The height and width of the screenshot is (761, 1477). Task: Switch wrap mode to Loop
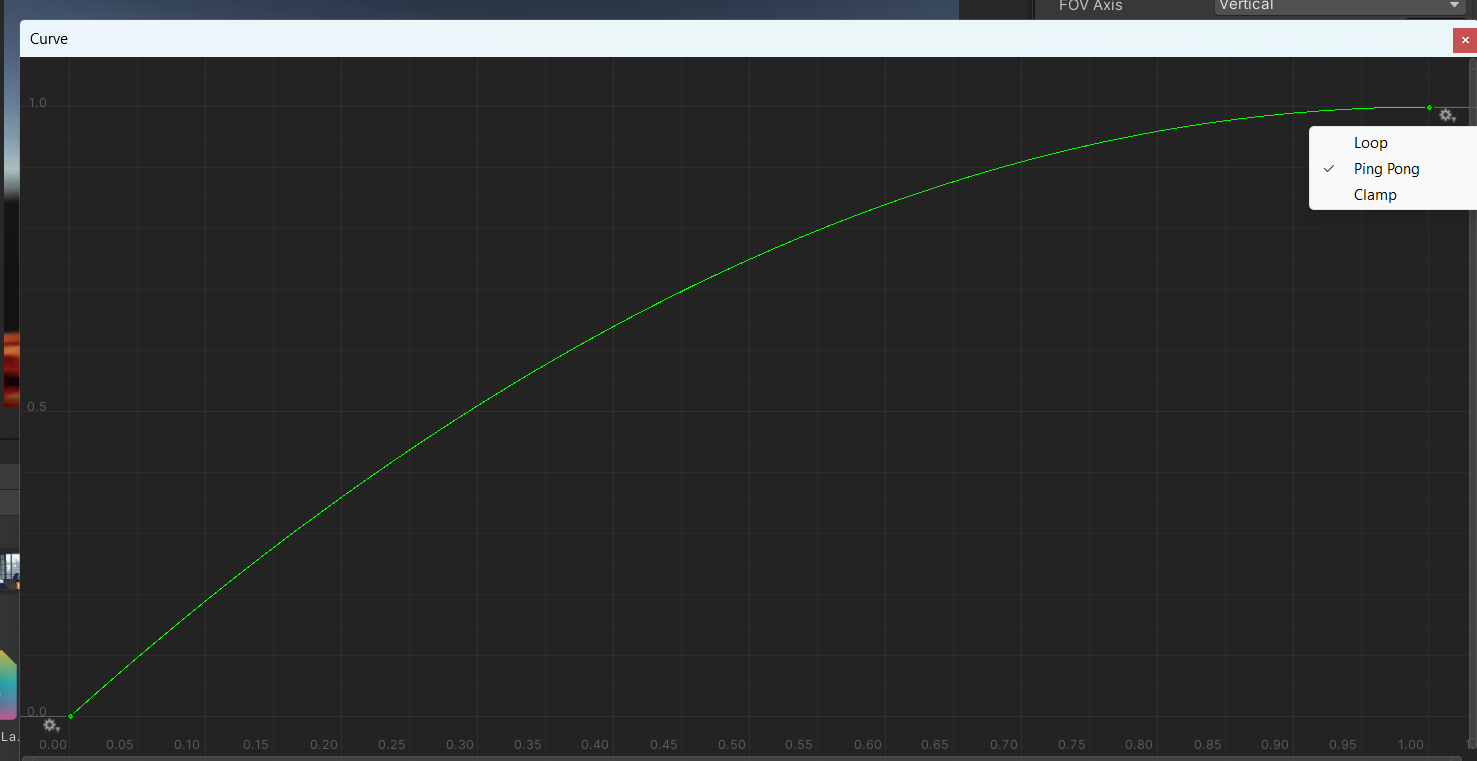(x=1370, y=142)
